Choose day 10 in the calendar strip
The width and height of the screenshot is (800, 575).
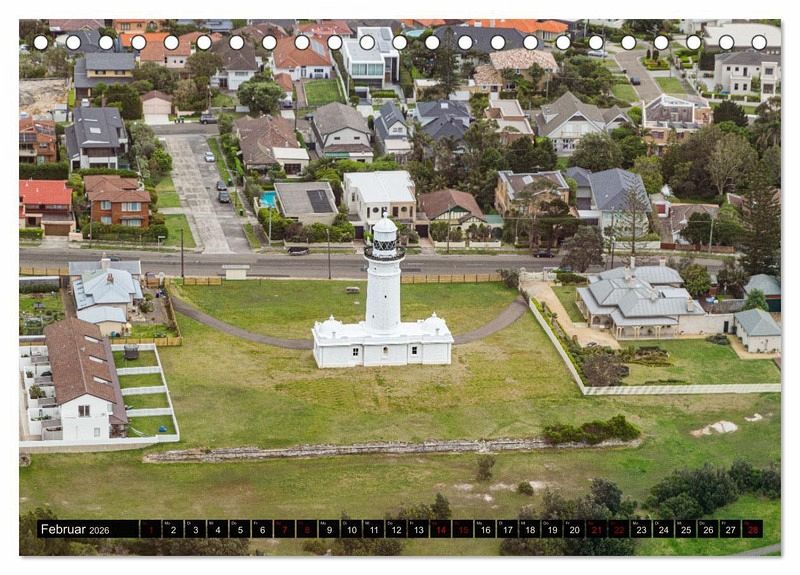click(351, 530)
